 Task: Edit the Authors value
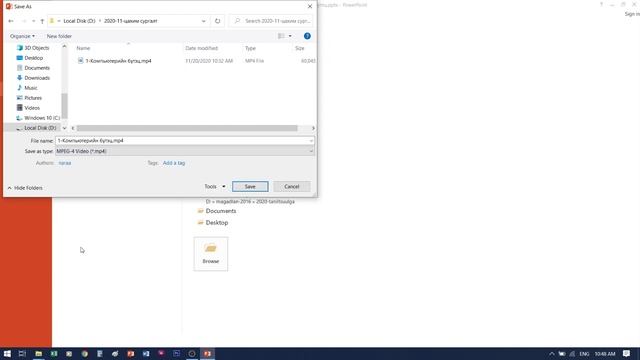(x=64, y=163)
